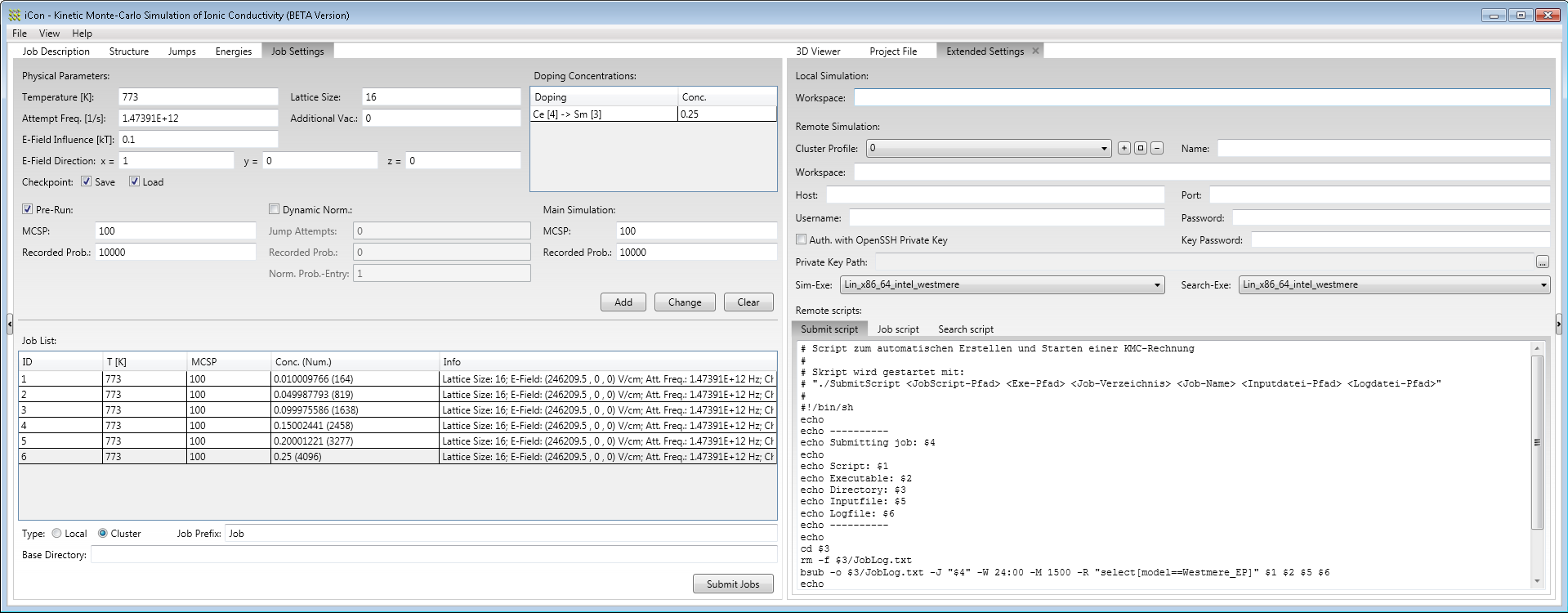Click the Port input field

1380,195
